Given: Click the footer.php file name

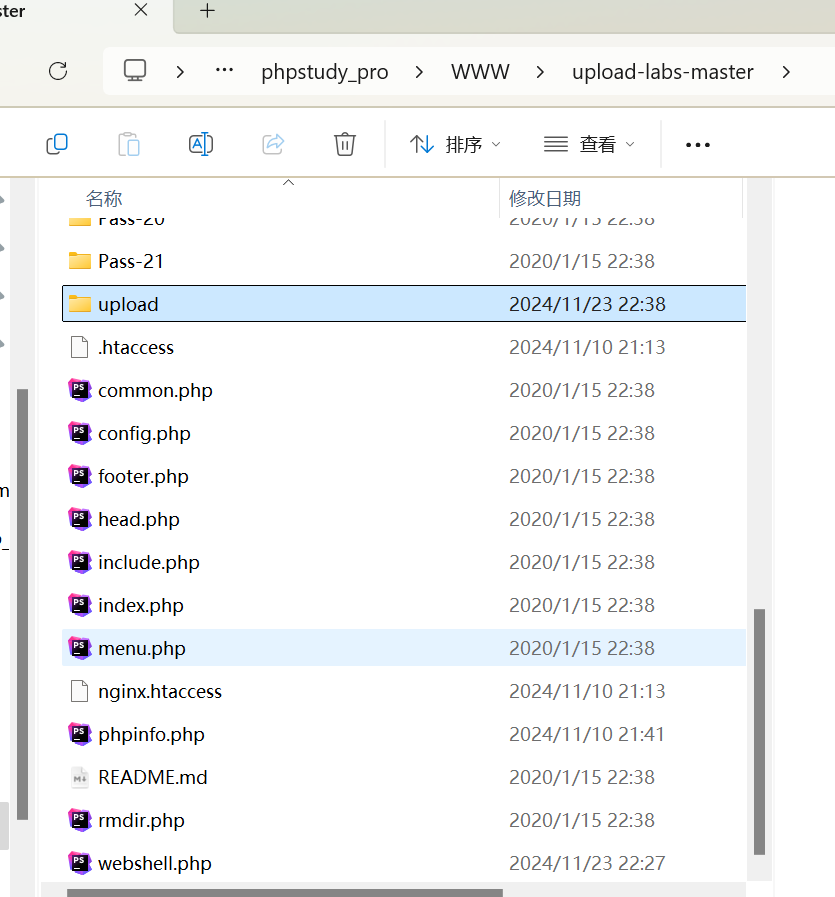Looking at the screenshot, I should tap(143, 477).
